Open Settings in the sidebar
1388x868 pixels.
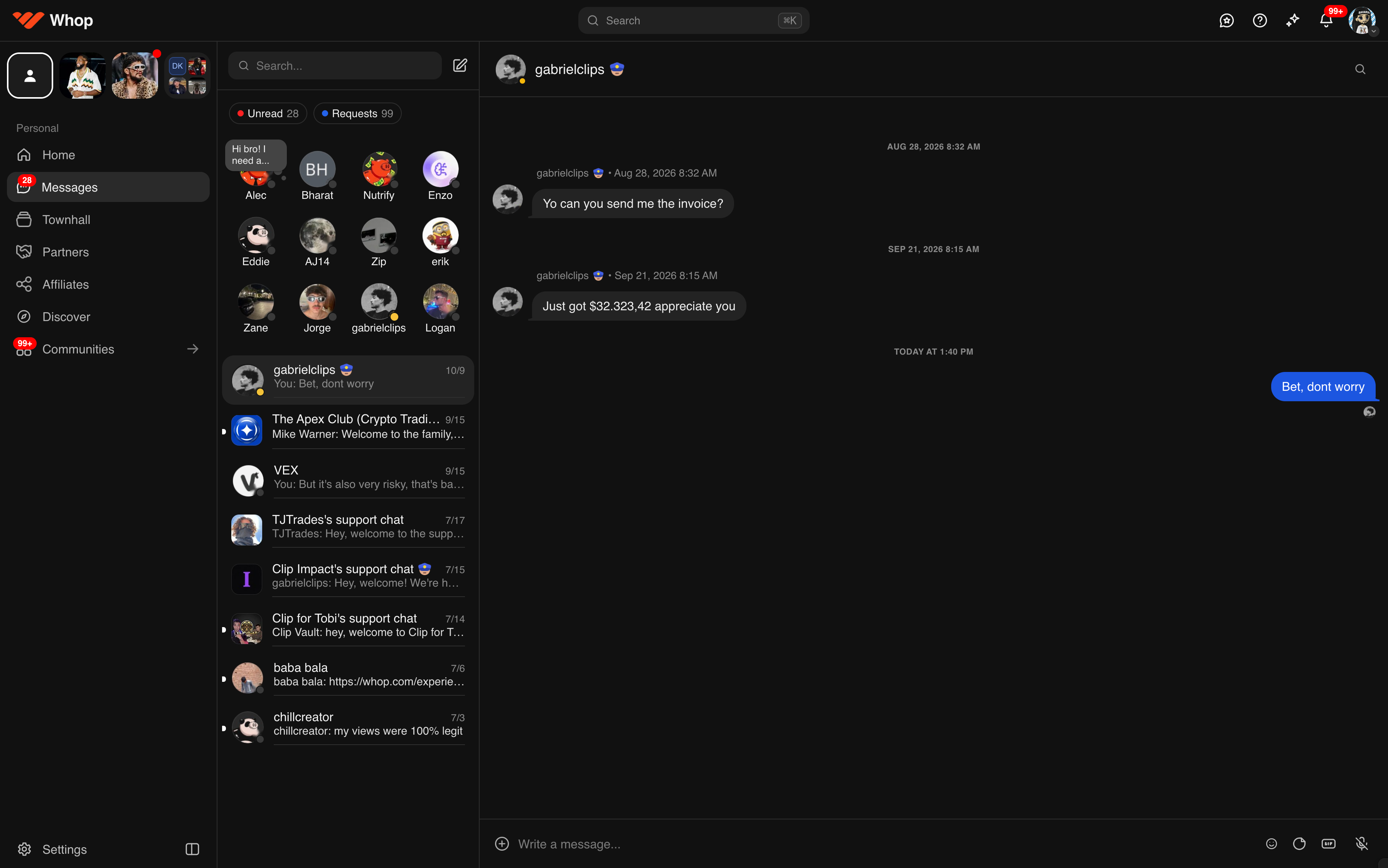coord(52,849)
